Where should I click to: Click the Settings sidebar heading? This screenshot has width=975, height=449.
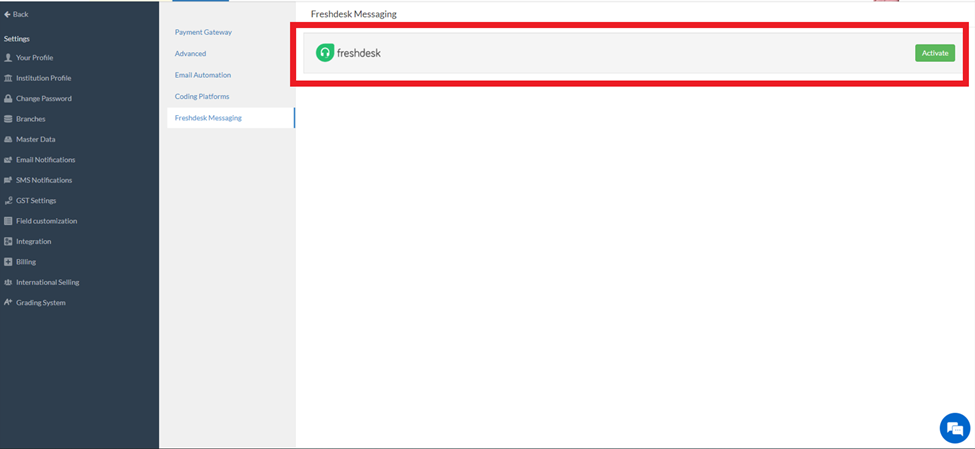pyautogui.click(x=17, y=39)
